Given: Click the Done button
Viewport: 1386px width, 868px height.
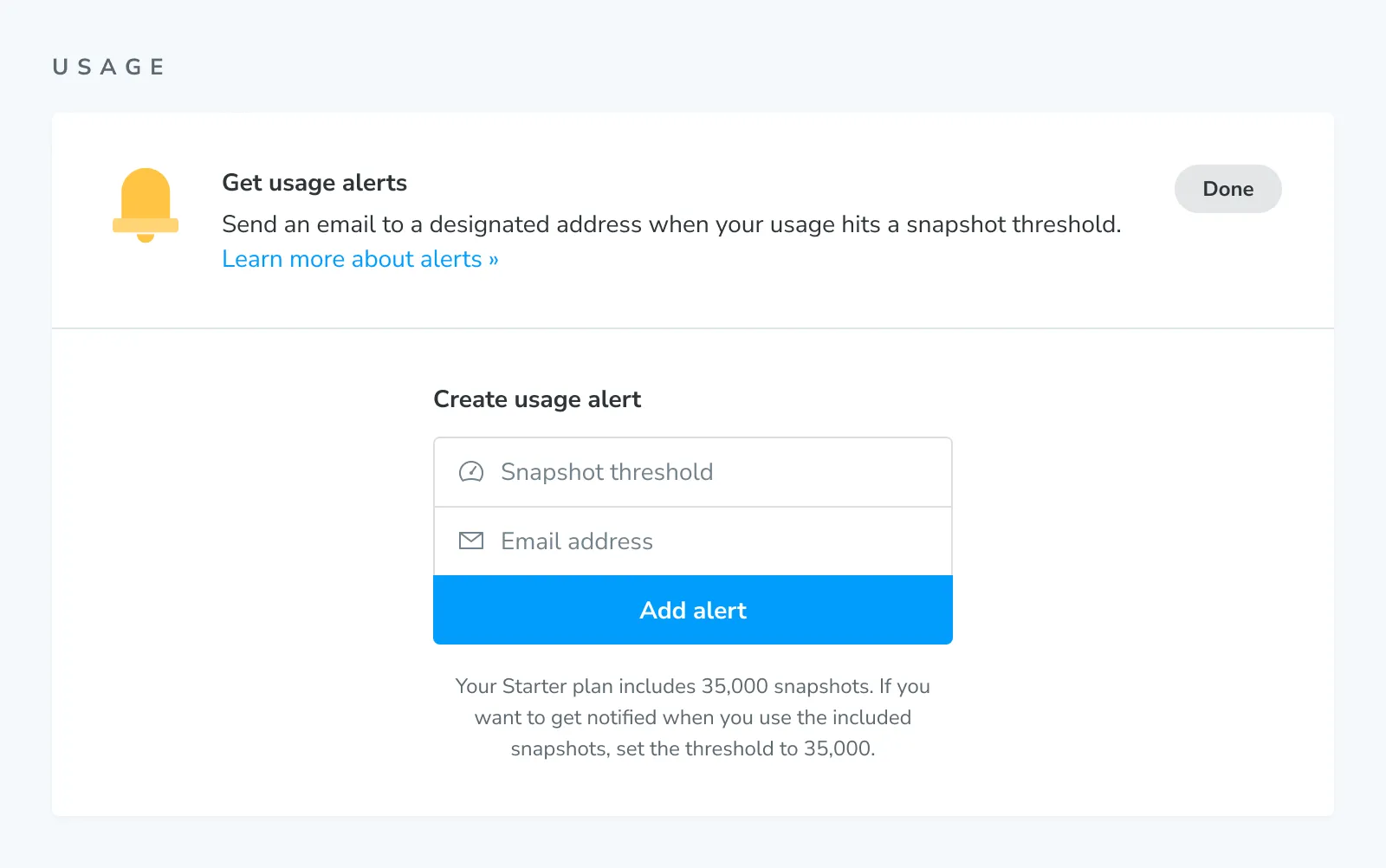Looking at the screenshot, I should pos(1227,189).
